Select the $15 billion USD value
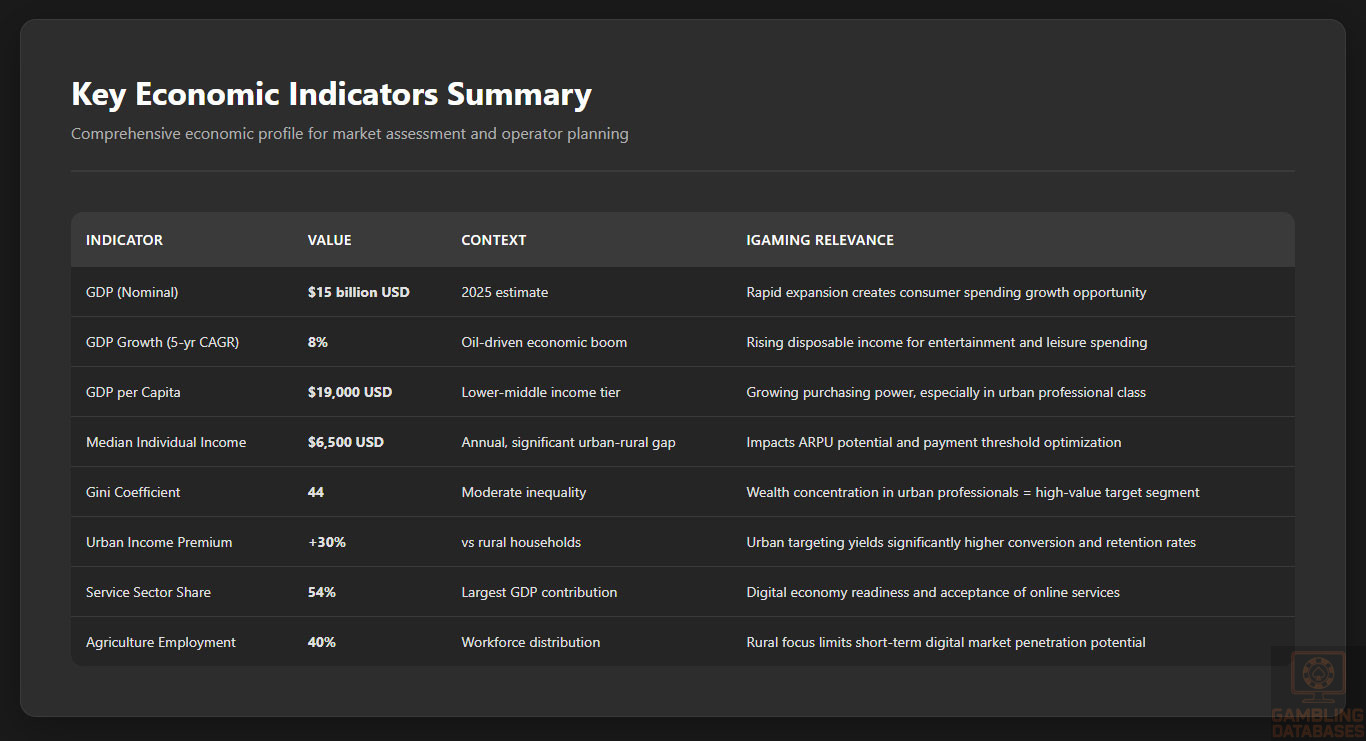Image resolution: width=1366 pixels, height=741 pixels. point(358,293)
